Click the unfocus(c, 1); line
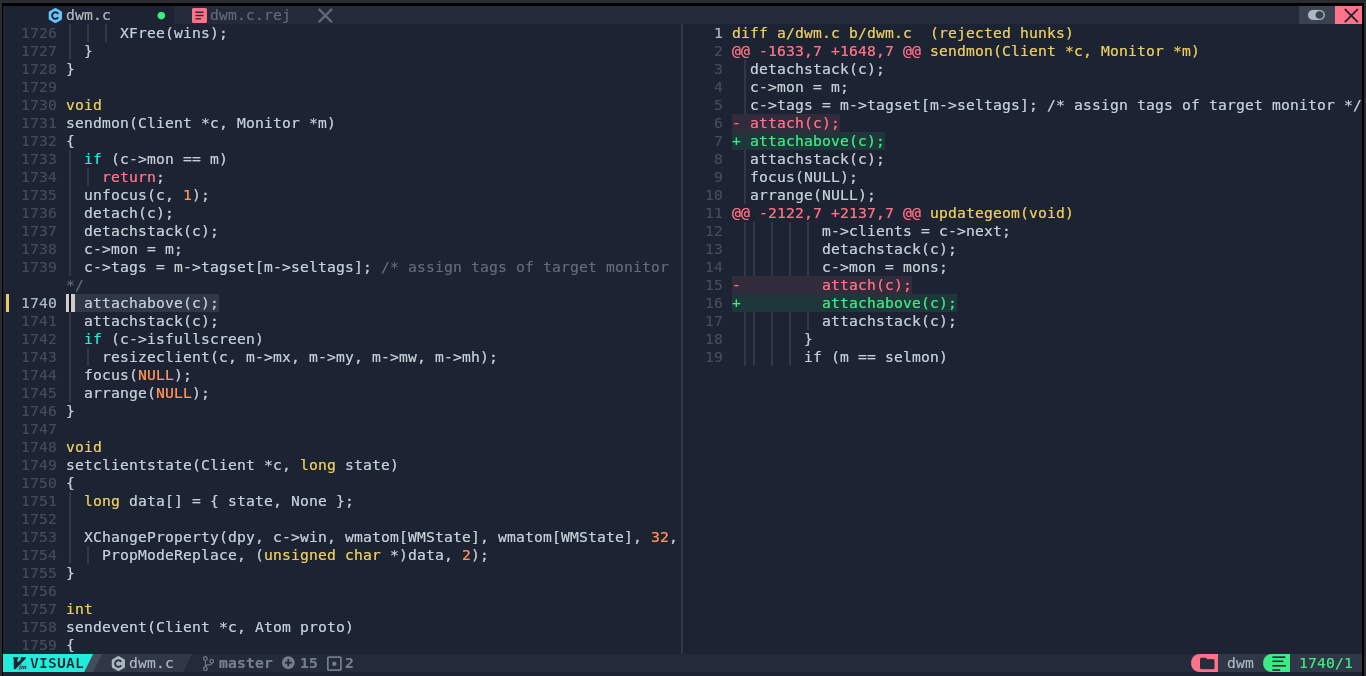Viewport: 1366px width, 676px height. click(x=146, y=195)
